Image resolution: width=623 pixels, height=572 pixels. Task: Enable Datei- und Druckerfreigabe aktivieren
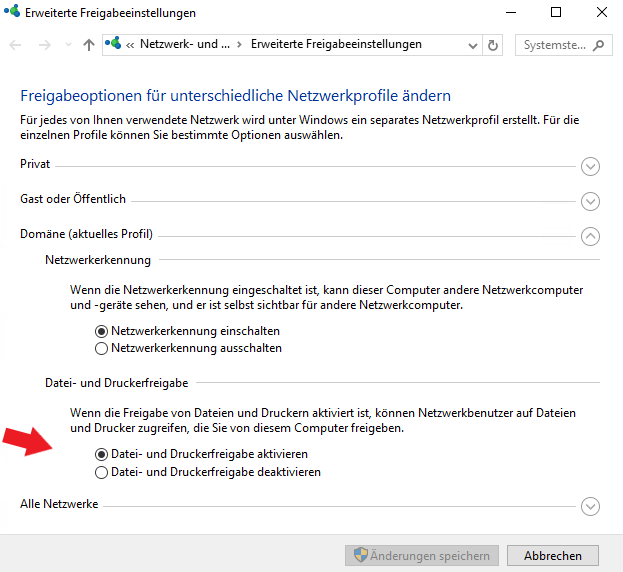pyautogui.click(x=100, y=454)
